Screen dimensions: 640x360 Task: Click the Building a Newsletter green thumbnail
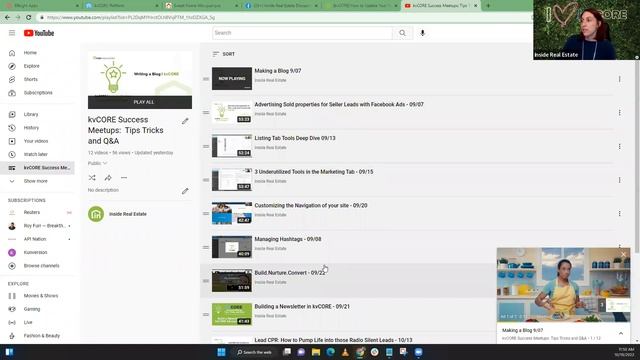(232, 314)
